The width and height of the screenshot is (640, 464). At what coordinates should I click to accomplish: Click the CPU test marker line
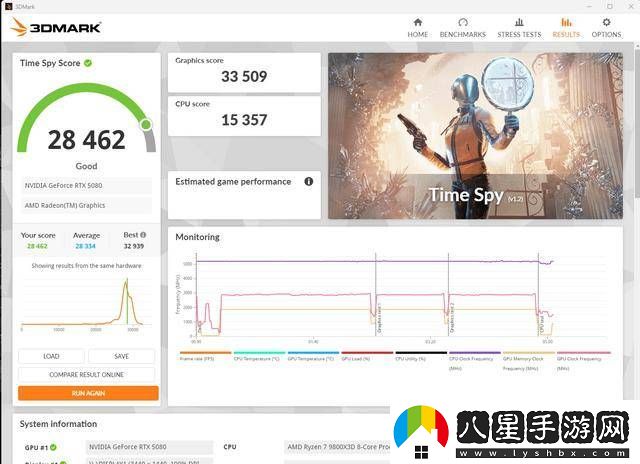pyautogui.click(x=538, y=294)
